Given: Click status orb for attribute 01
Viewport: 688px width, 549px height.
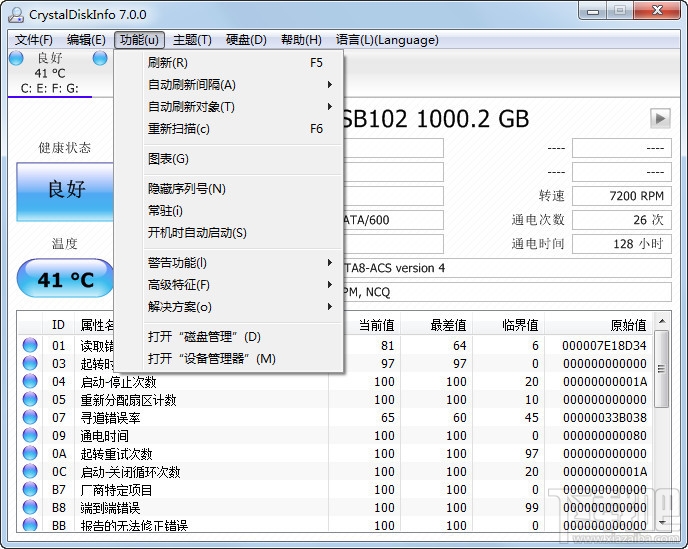Looking at the screenshot, I should [x=30, y=345].
